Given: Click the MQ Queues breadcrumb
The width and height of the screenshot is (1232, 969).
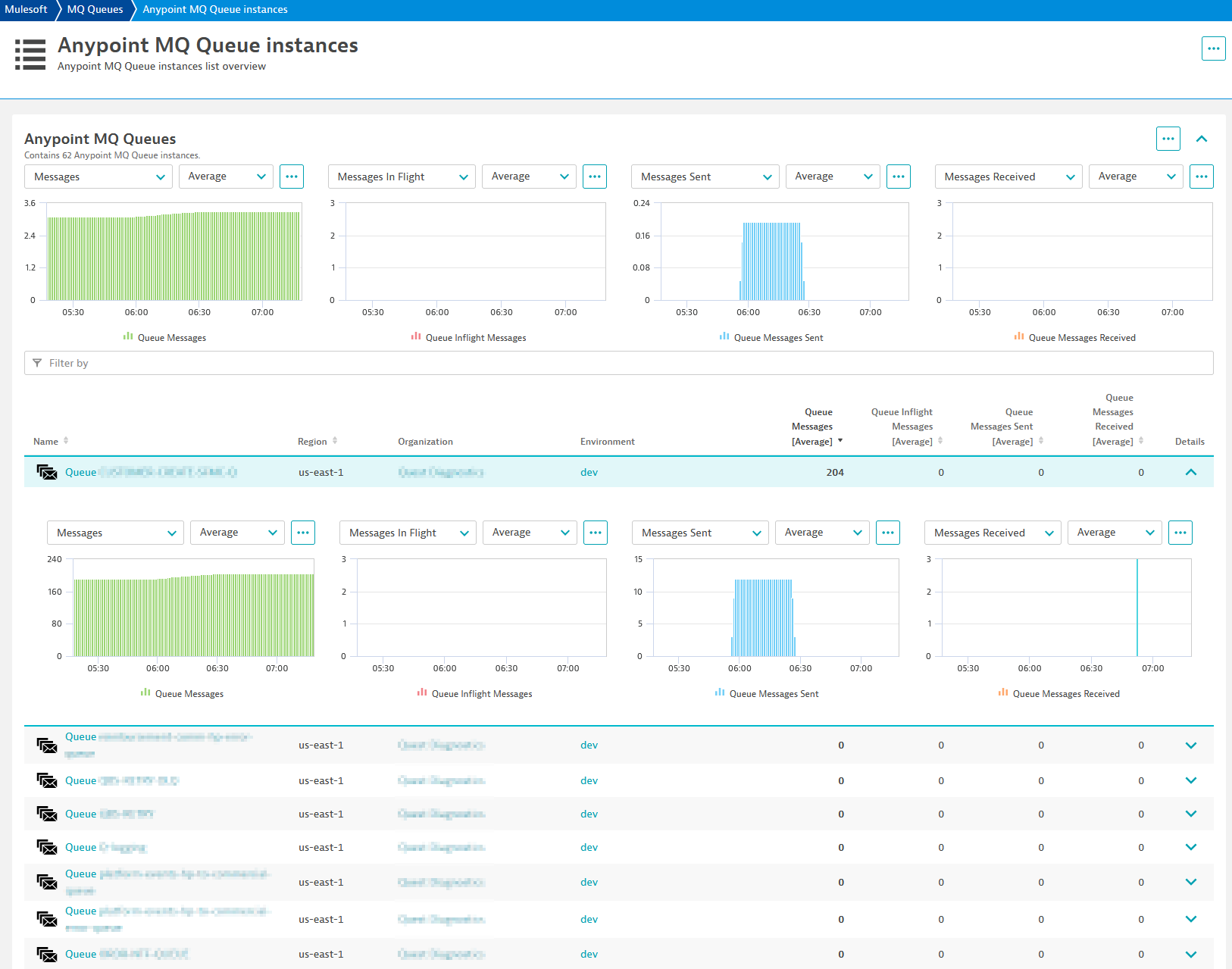Looking at the screenshot, I should [95, 10].
